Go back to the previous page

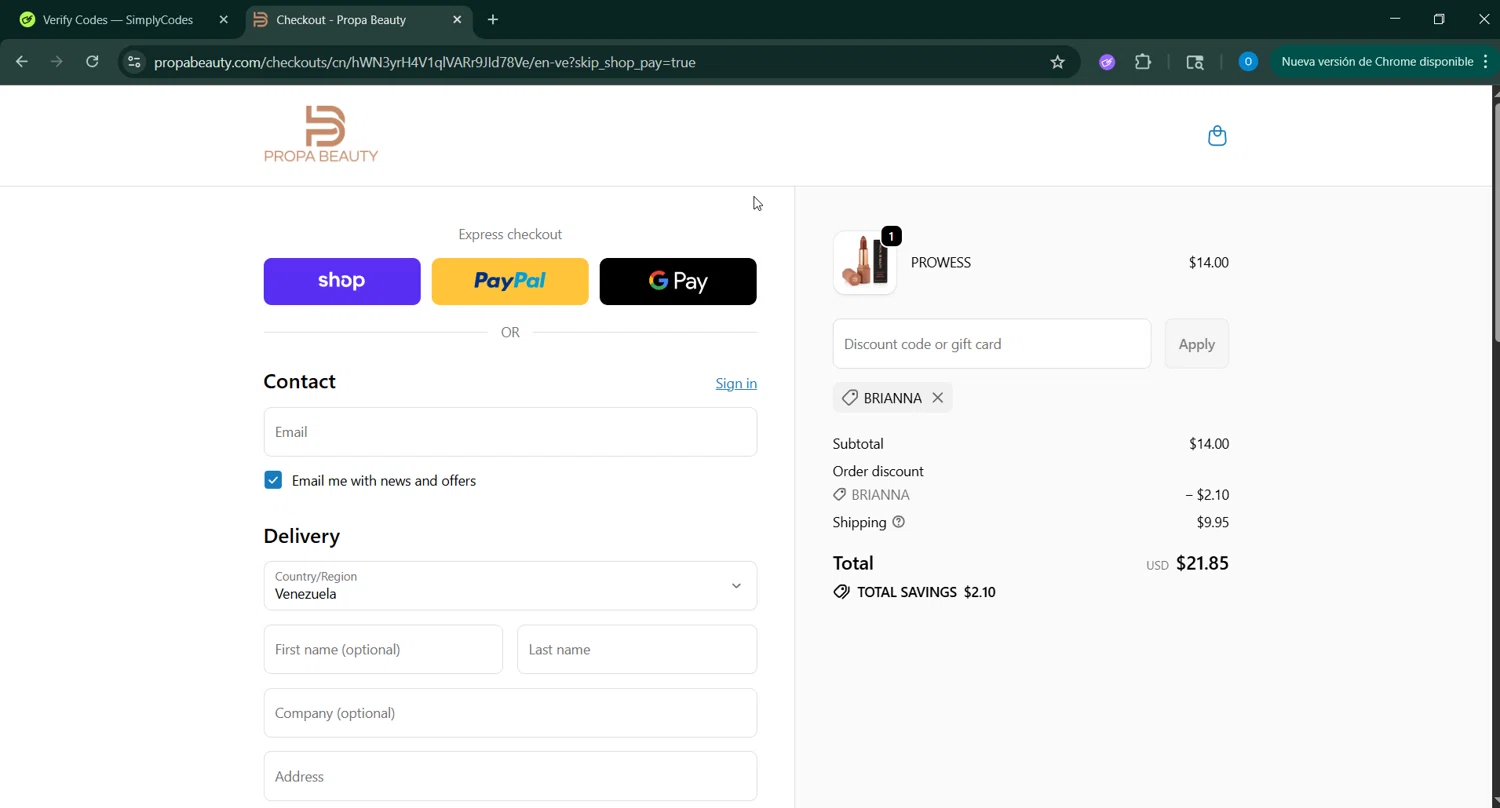click(x=22, y=62)
